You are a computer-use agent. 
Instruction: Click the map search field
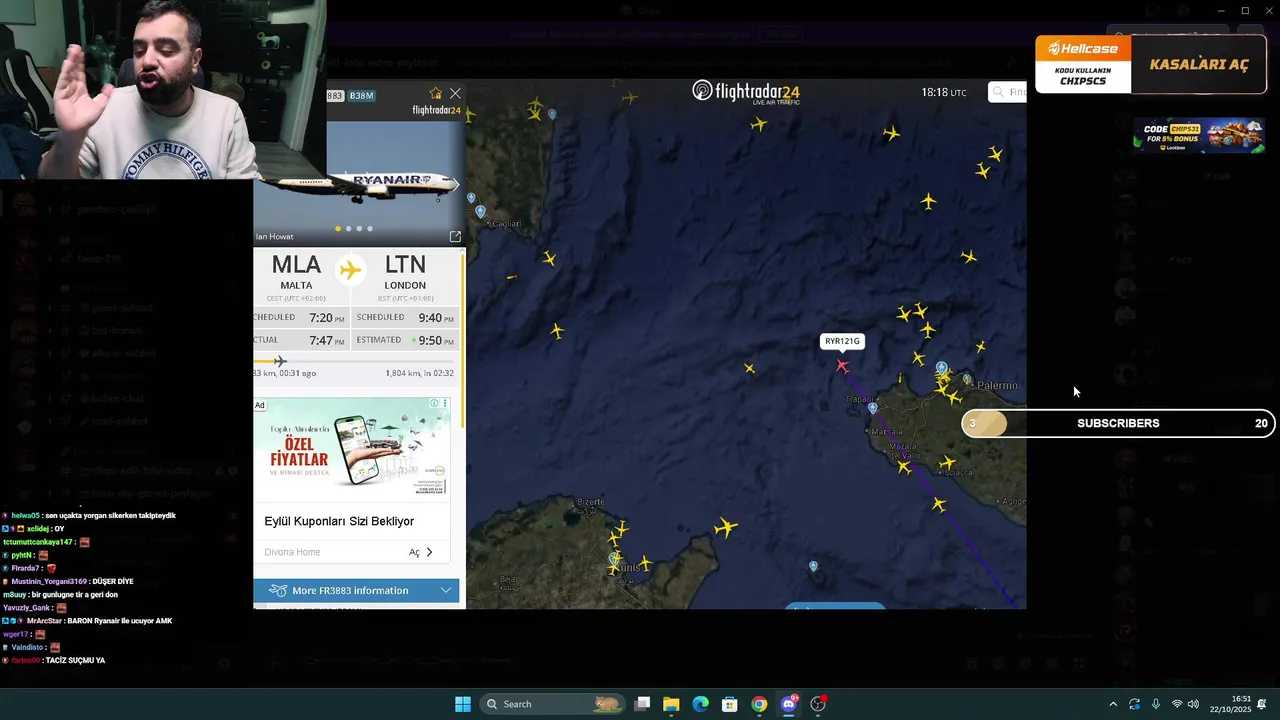(x=1008, y=92)
